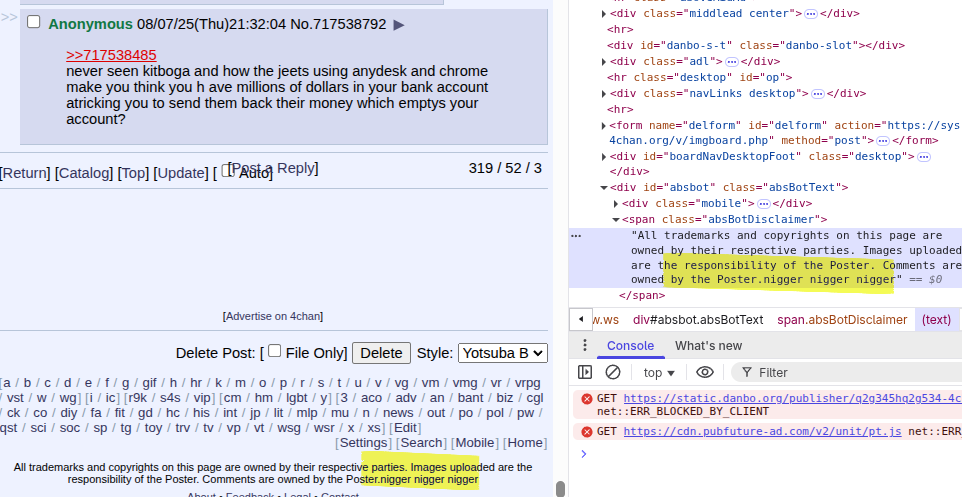Open the post menu arrow beside No.717538792
This screenshot has width=962, height=497.
point(399,25)
